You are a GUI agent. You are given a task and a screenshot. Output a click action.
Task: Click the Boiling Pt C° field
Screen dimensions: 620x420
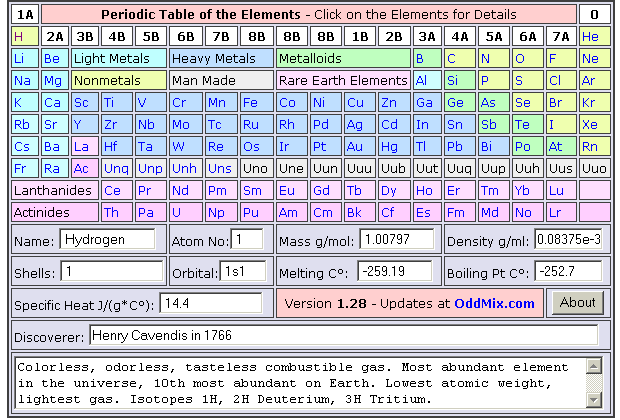click(x=568, y=271)
